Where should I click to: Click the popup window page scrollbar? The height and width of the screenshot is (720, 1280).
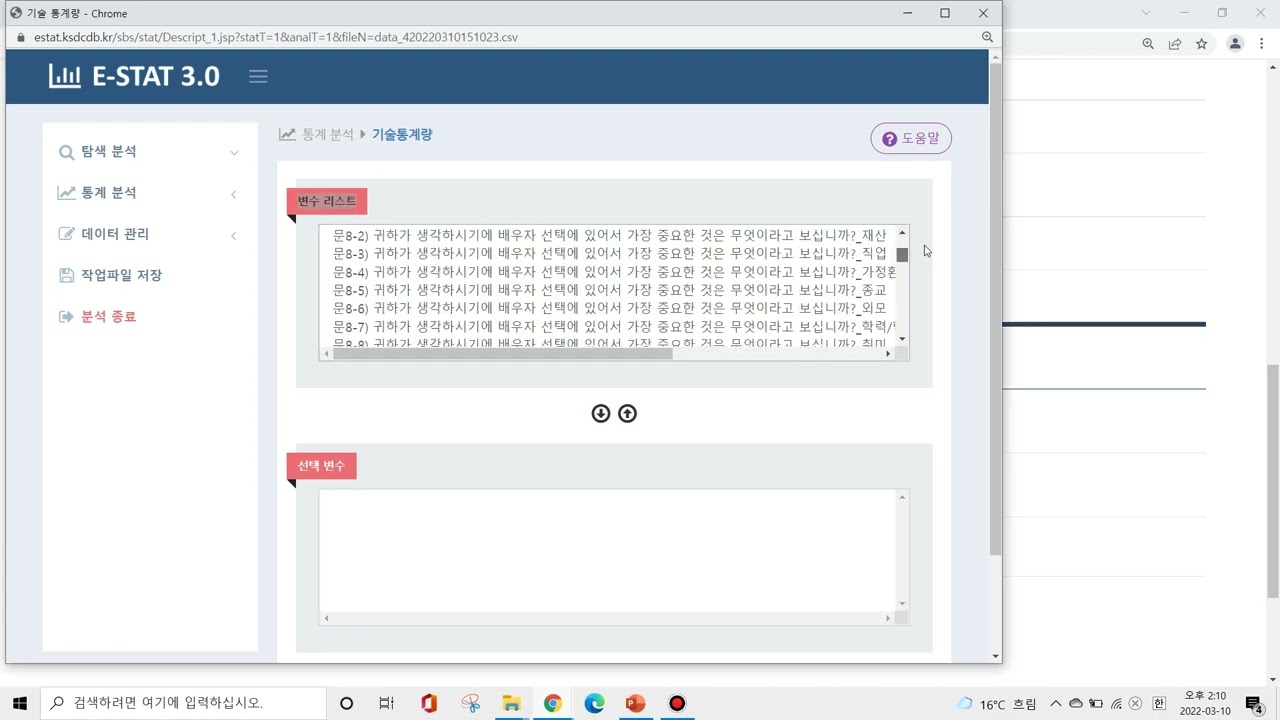(x=995, y=310)
